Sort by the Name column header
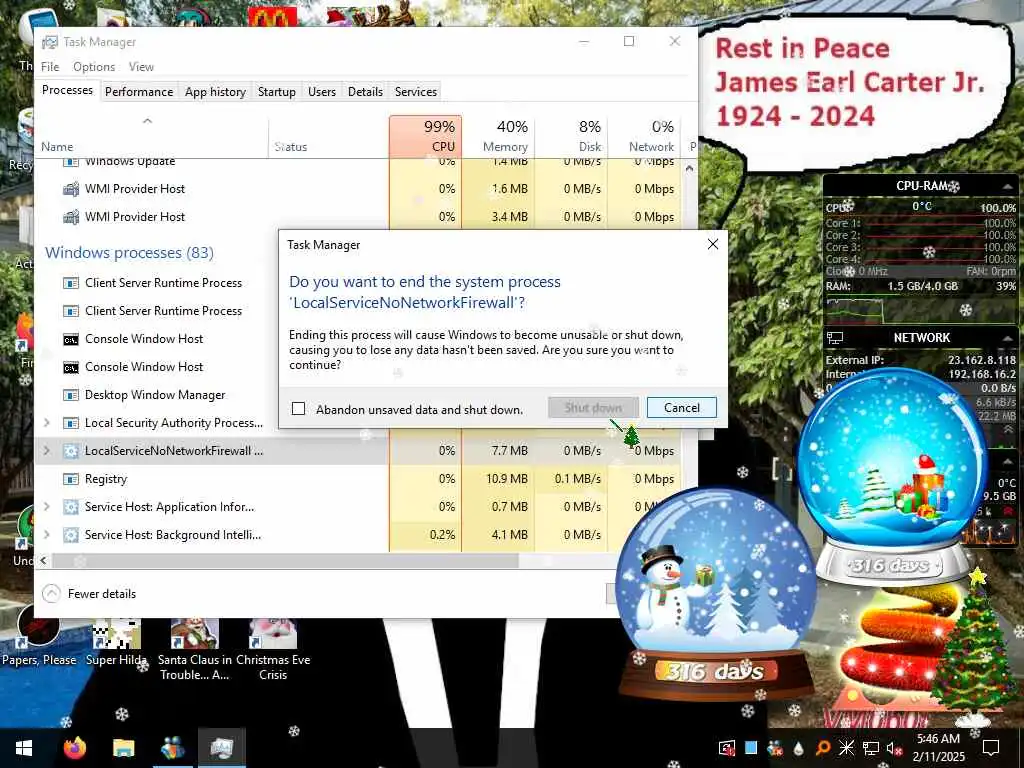Screen dimensions: 1024x768 pos(152,136)
